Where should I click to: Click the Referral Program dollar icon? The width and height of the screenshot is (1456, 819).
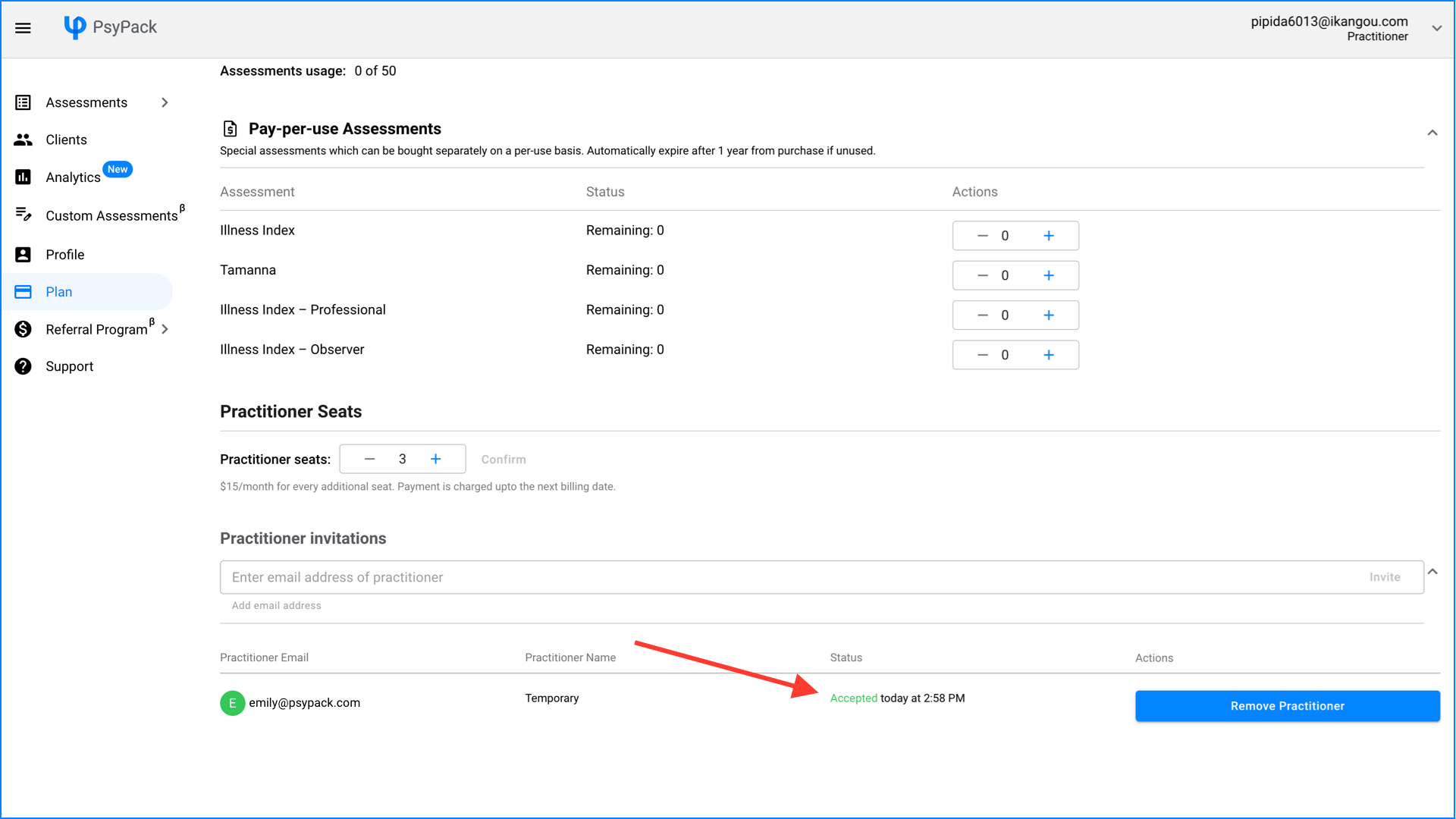23,329
